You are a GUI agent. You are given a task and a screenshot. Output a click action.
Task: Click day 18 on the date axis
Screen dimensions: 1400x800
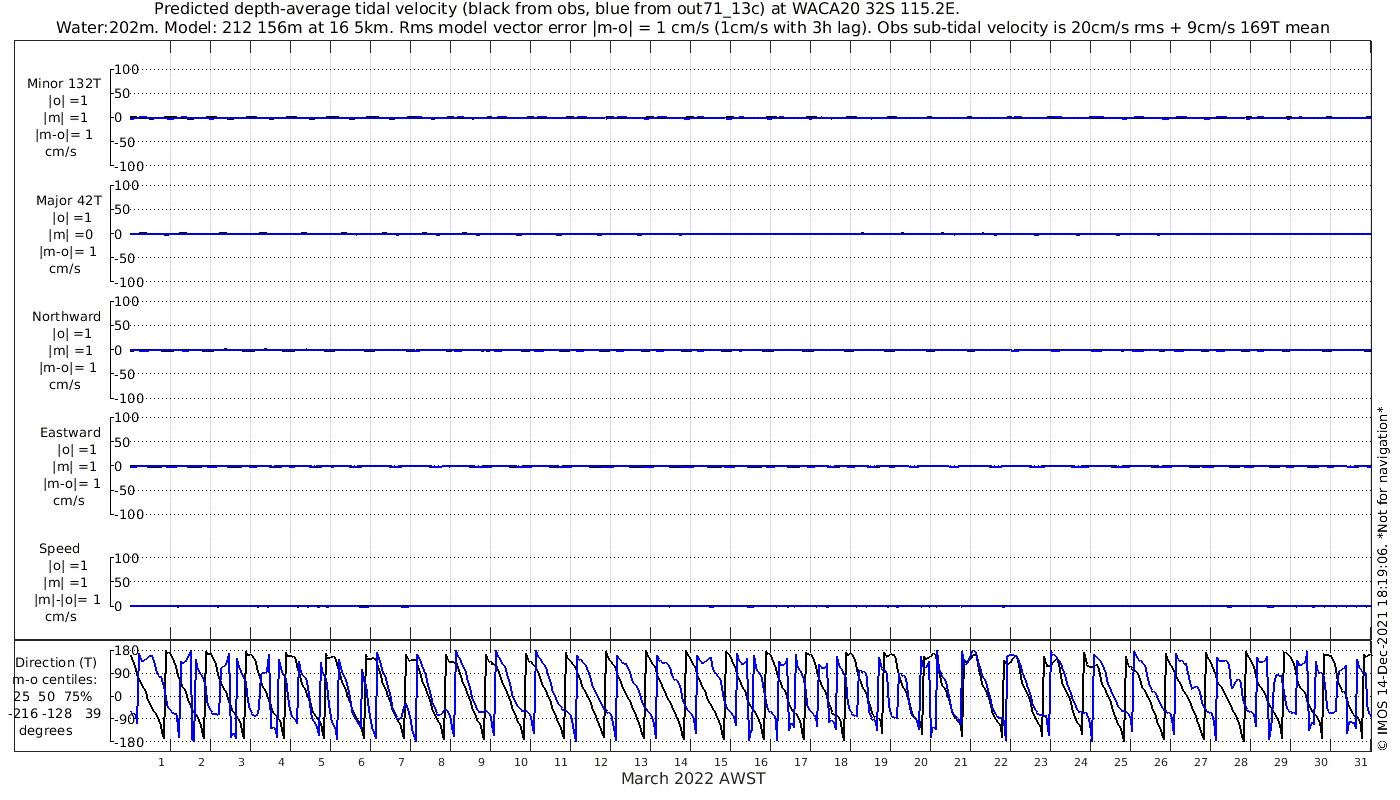click(841, 762)
